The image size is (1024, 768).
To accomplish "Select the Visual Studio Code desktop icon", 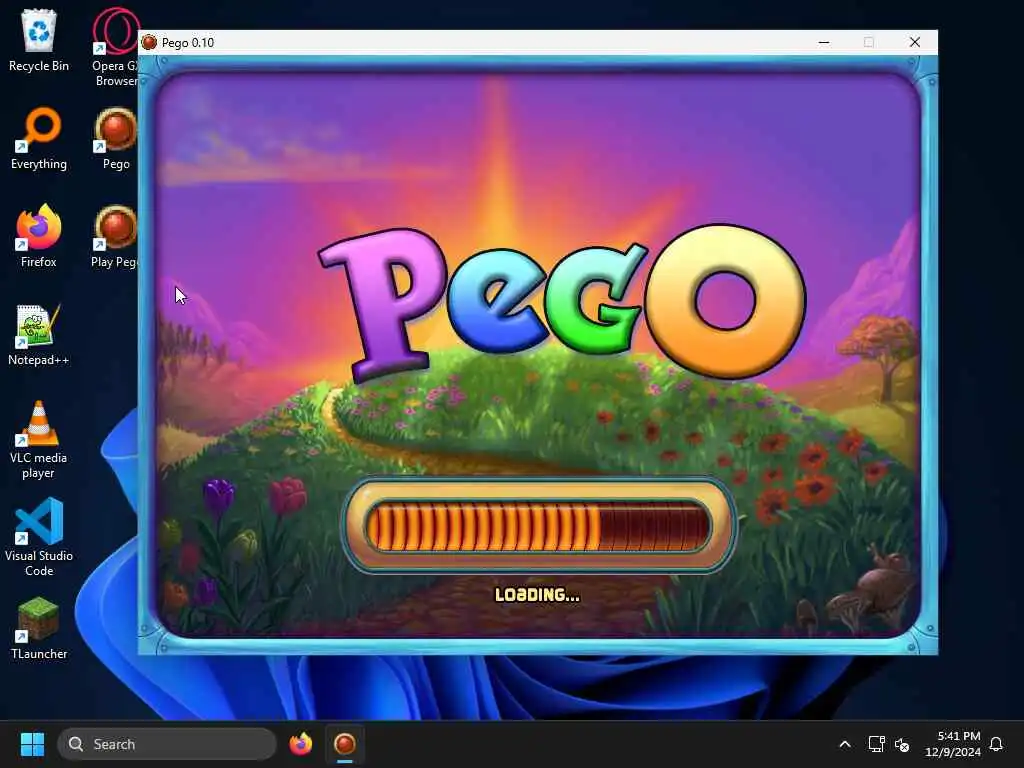I will click(x=39, y=537).
